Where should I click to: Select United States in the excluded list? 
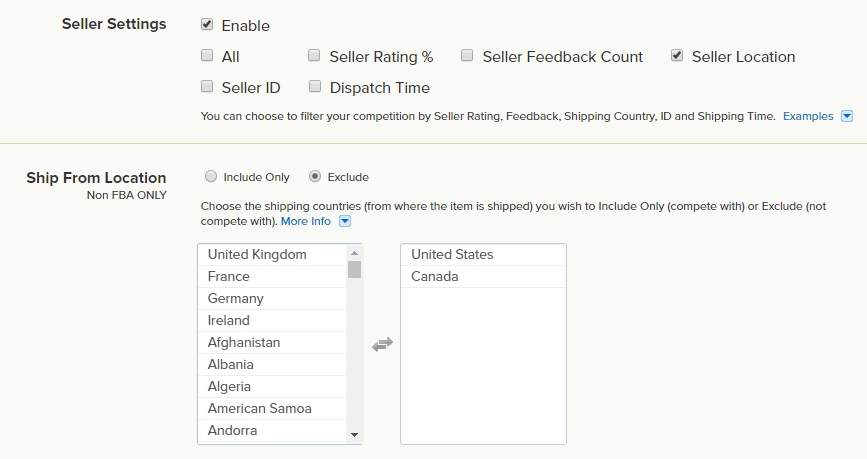point(452,255)
